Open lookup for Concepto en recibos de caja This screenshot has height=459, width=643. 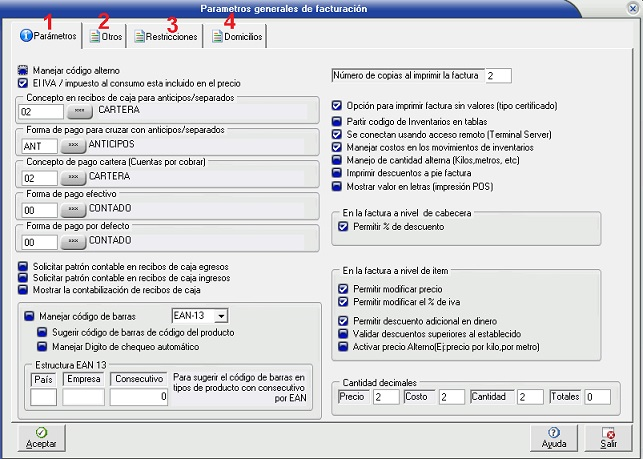pos(74,111)
